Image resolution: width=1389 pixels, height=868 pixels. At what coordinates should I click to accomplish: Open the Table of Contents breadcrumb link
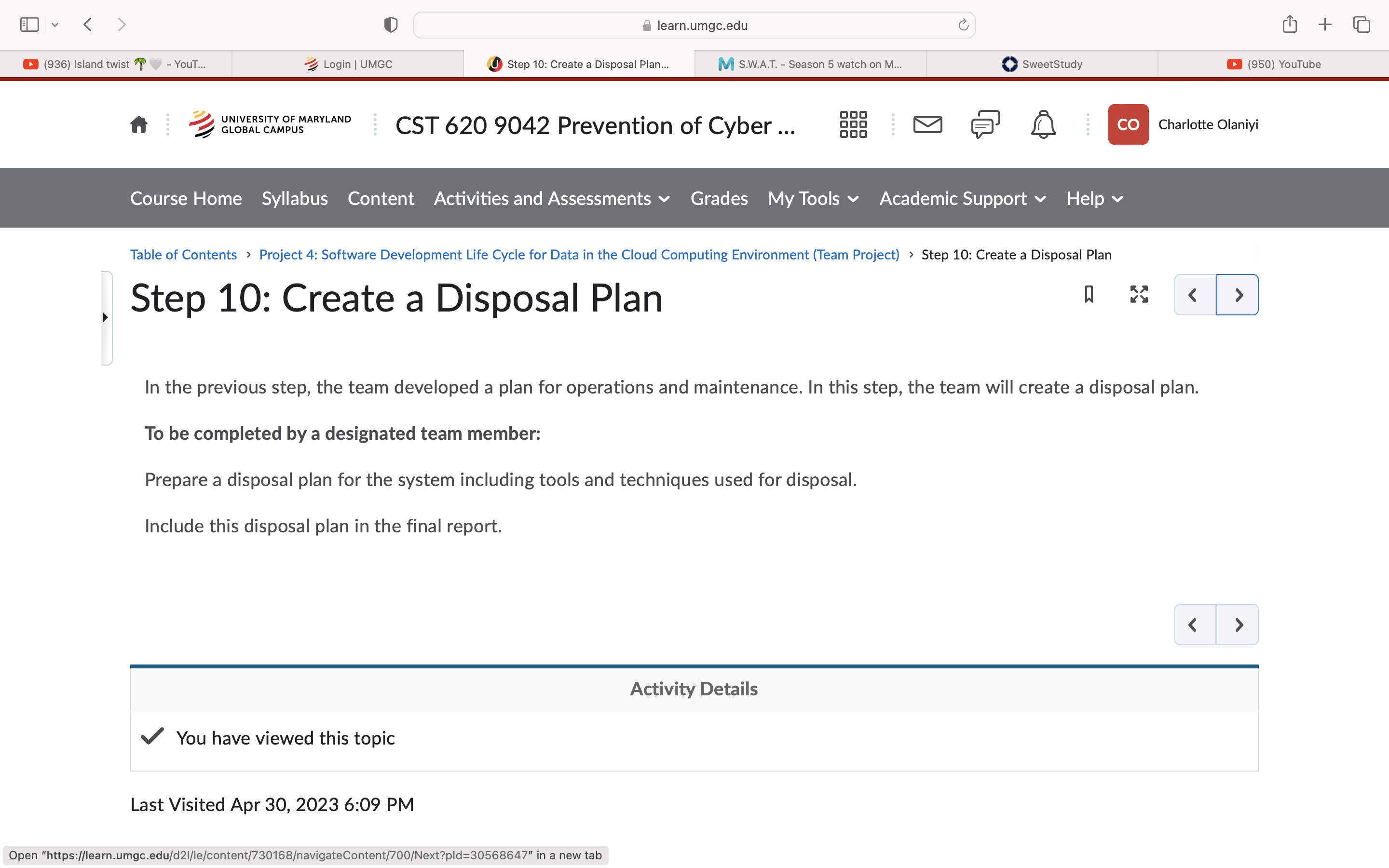(183, 254)
